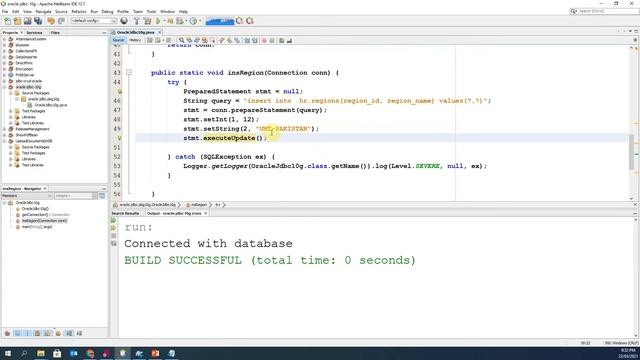The width and height of the screenshot is (640, 360).
Task: Click the Navigator filter icon beside the combo box
Action: tap(102, 196)
